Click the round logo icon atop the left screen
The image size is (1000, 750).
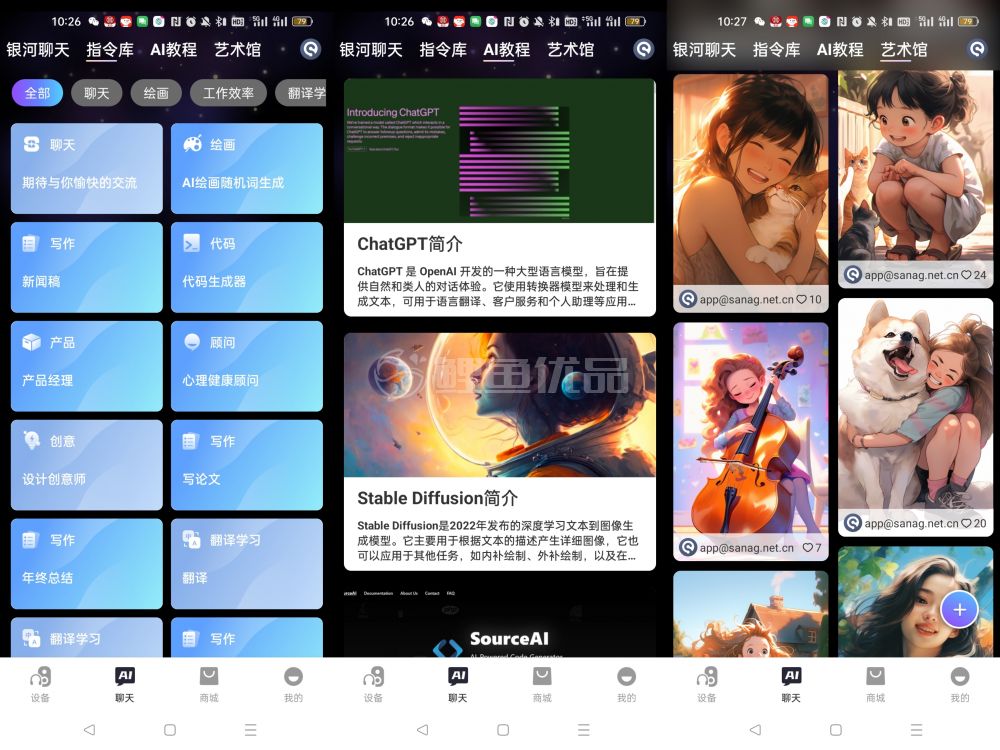point(311,49)
